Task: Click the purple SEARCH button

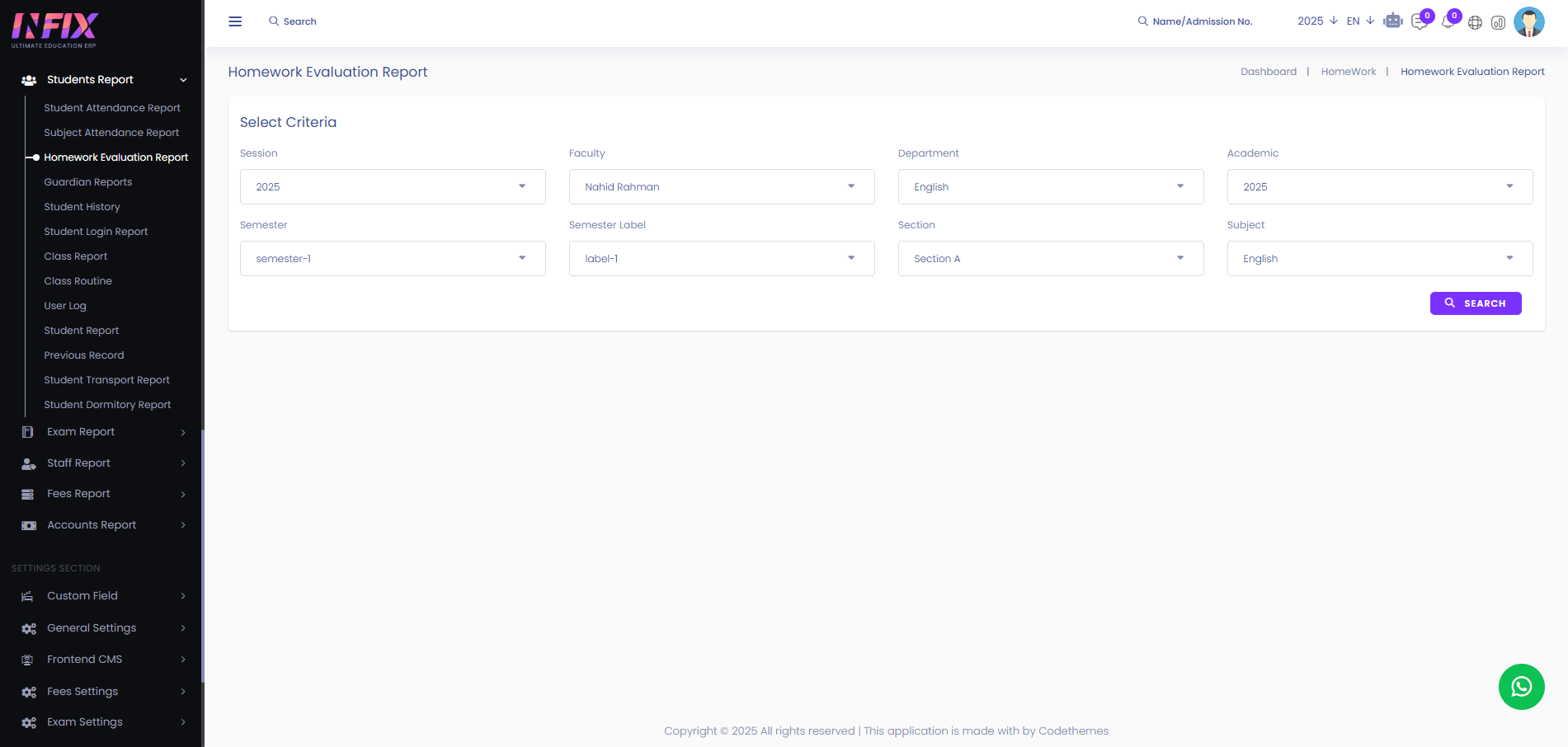Action: point(1476,303)
